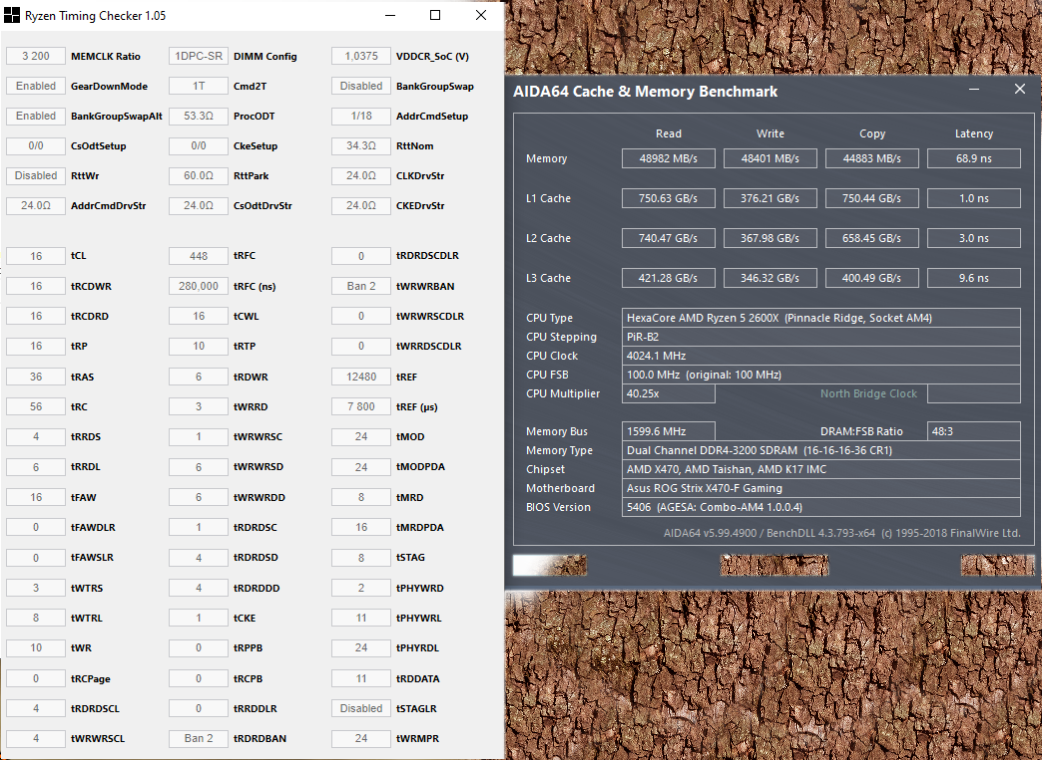Click the tWR value field

tap(36, 648)
